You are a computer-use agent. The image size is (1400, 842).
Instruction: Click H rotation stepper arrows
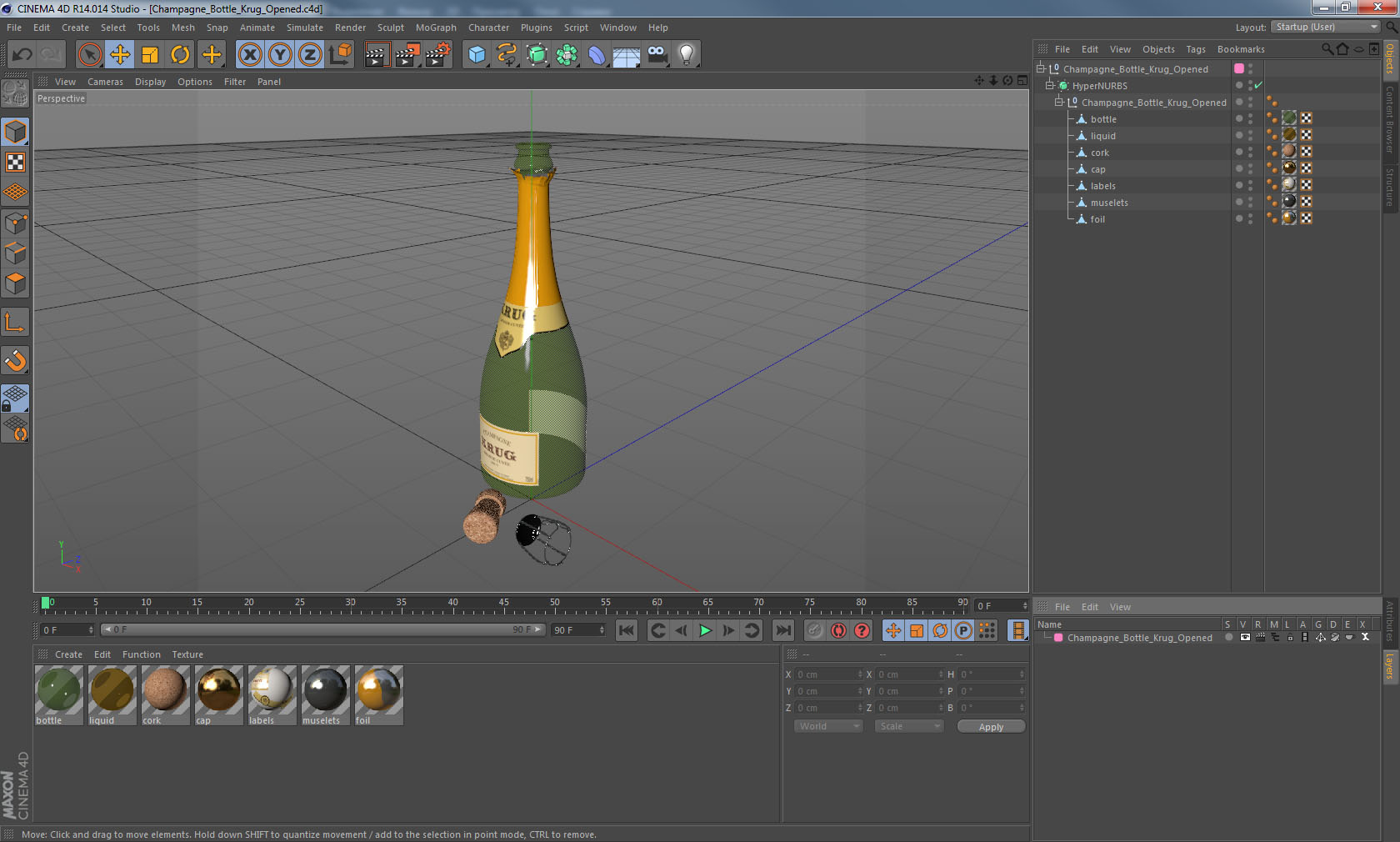1022,674
